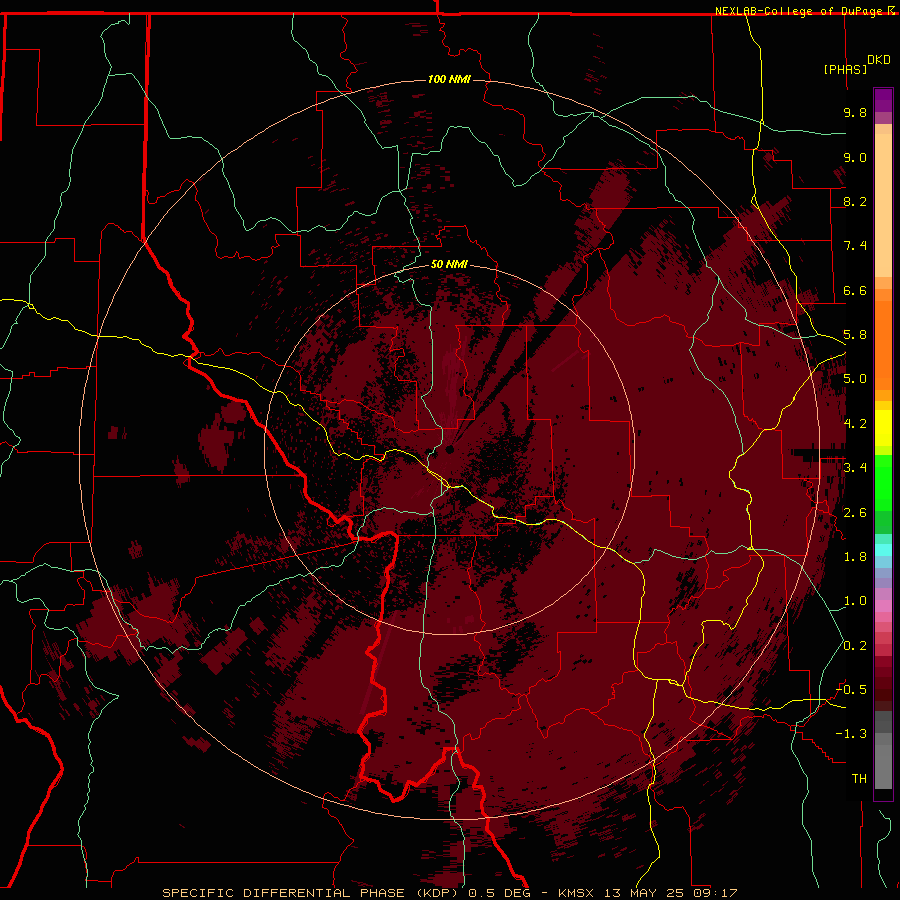Select the cyan segment of the color bar
900x900 pixels.
(883, 550)
